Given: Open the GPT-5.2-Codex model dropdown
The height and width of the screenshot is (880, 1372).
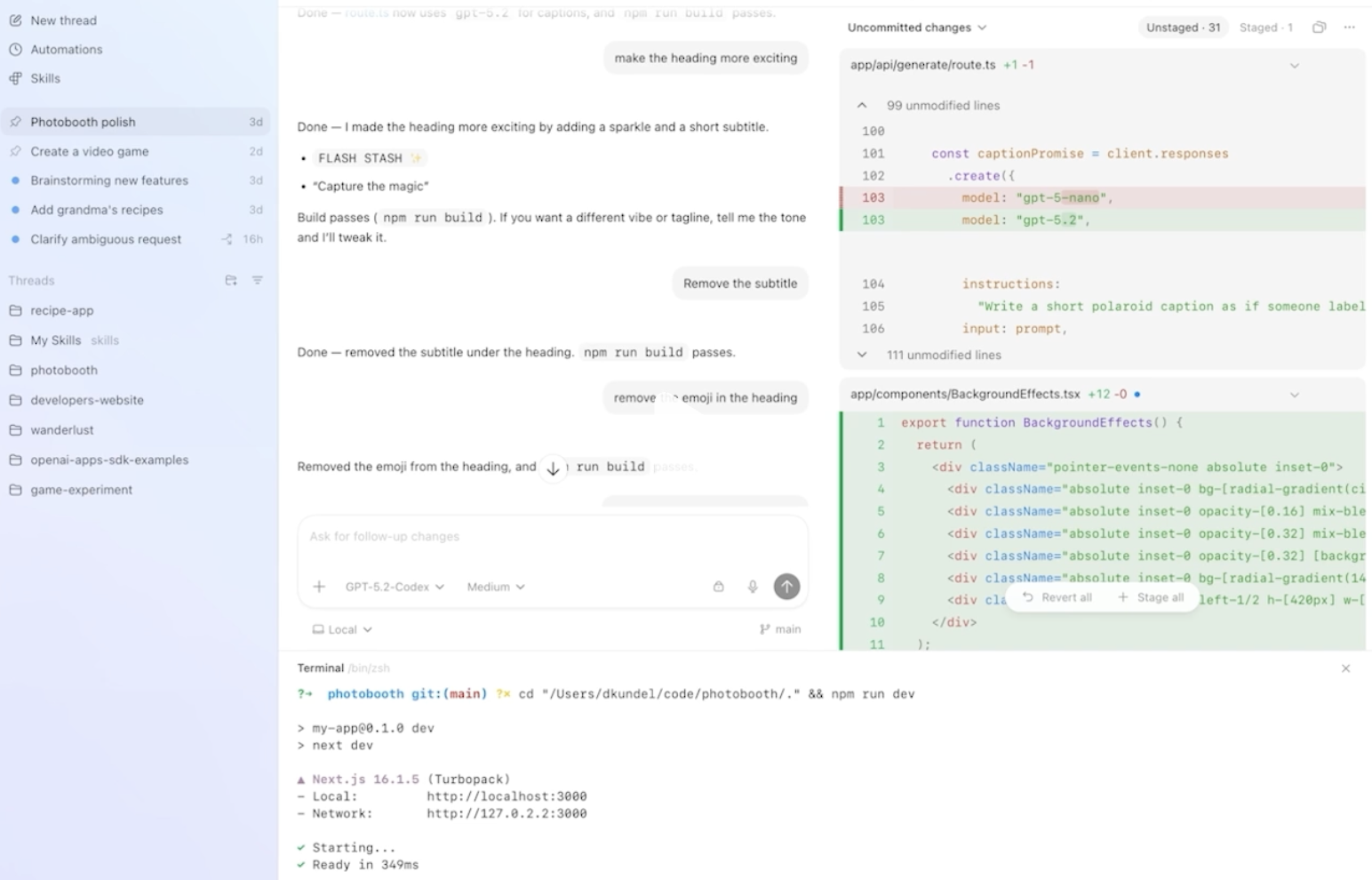Looking at the screenshot, I should pyautogui.click(x=395, y=587).
